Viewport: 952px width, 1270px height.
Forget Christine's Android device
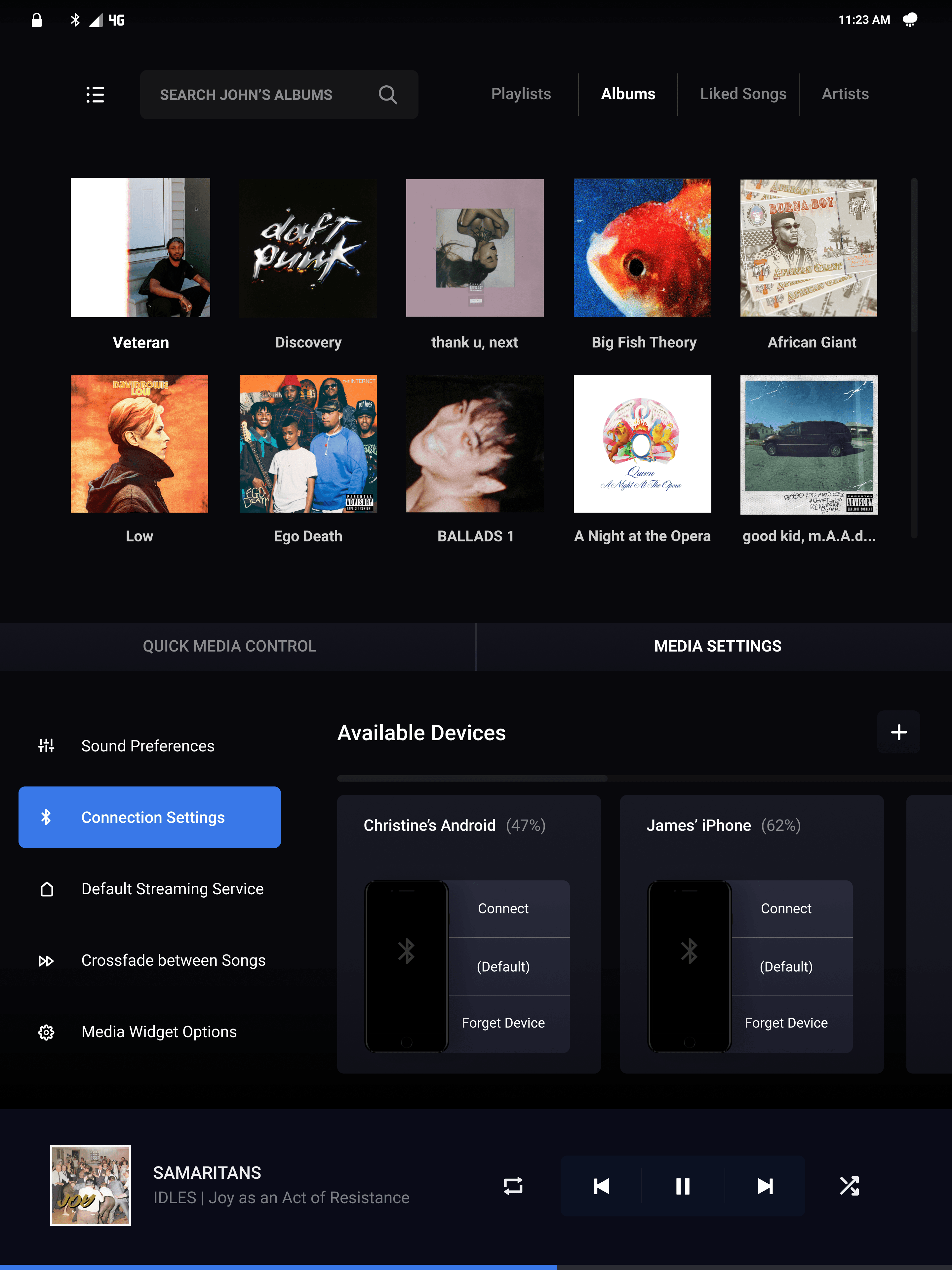tap(508, 1023)
